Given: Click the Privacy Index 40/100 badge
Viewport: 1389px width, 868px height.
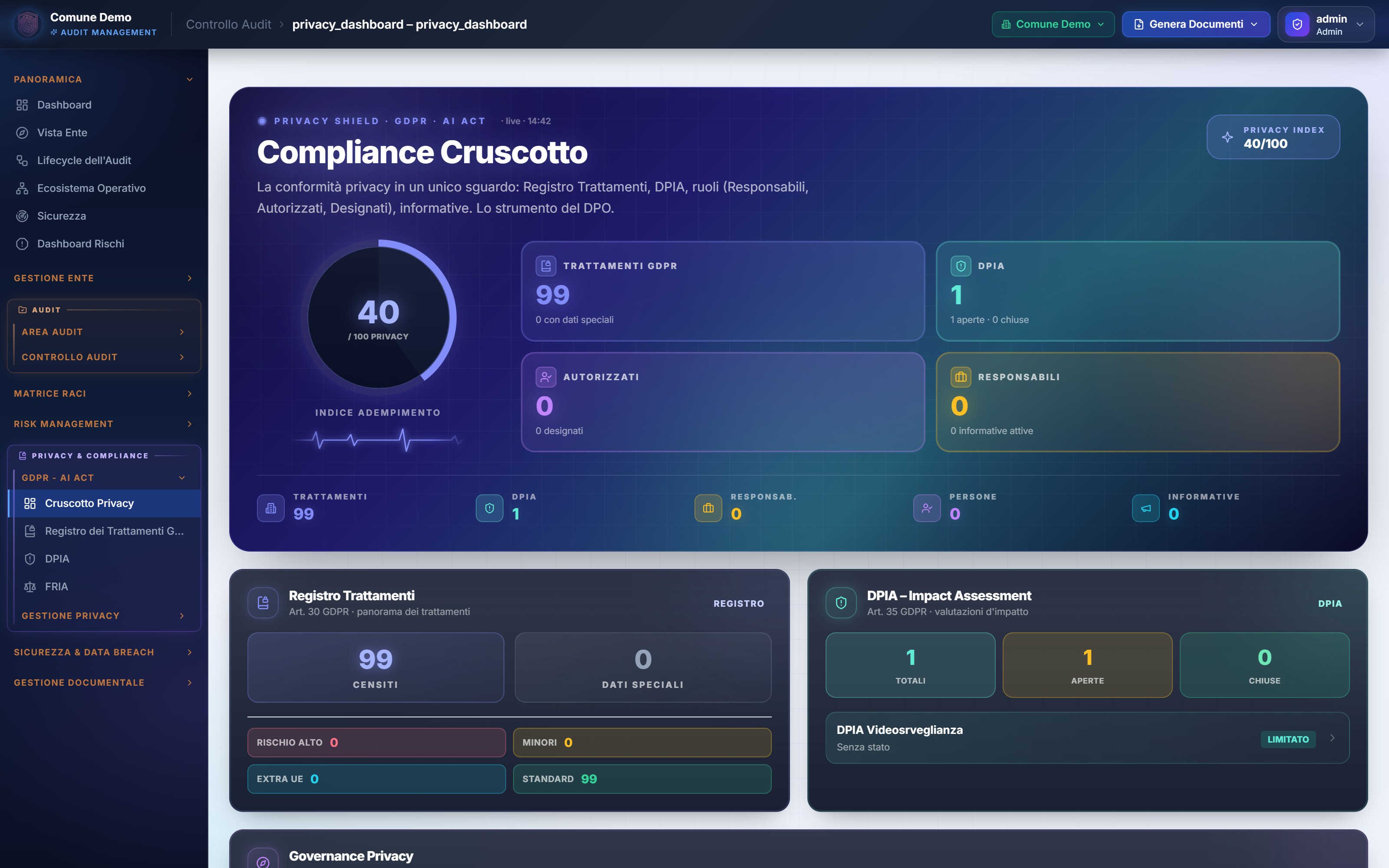Looking at the screenshot, I should coord(1273,137).
